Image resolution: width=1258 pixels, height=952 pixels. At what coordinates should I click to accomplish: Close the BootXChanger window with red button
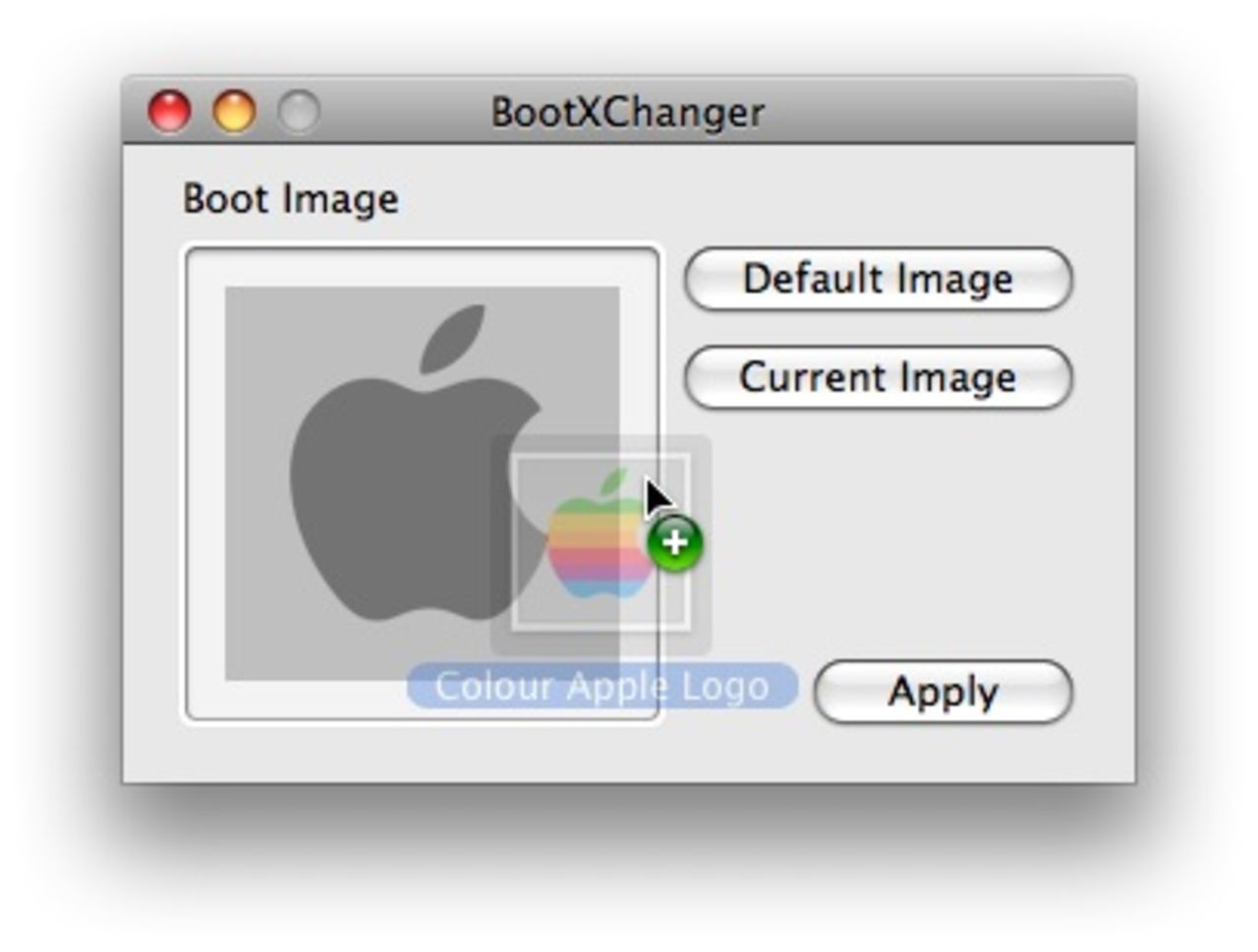coord(169,111)
